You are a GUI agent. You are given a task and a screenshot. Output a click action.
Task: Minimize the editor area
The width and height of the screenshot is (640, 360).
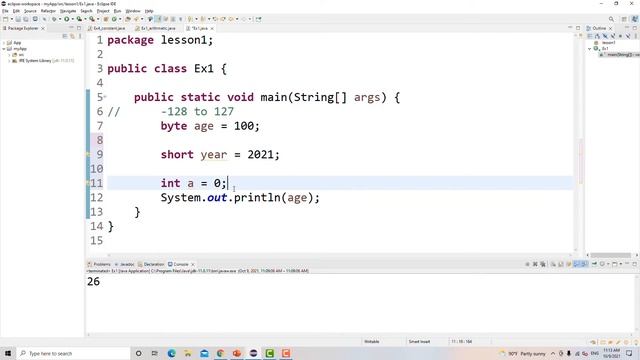pos(570,28)
